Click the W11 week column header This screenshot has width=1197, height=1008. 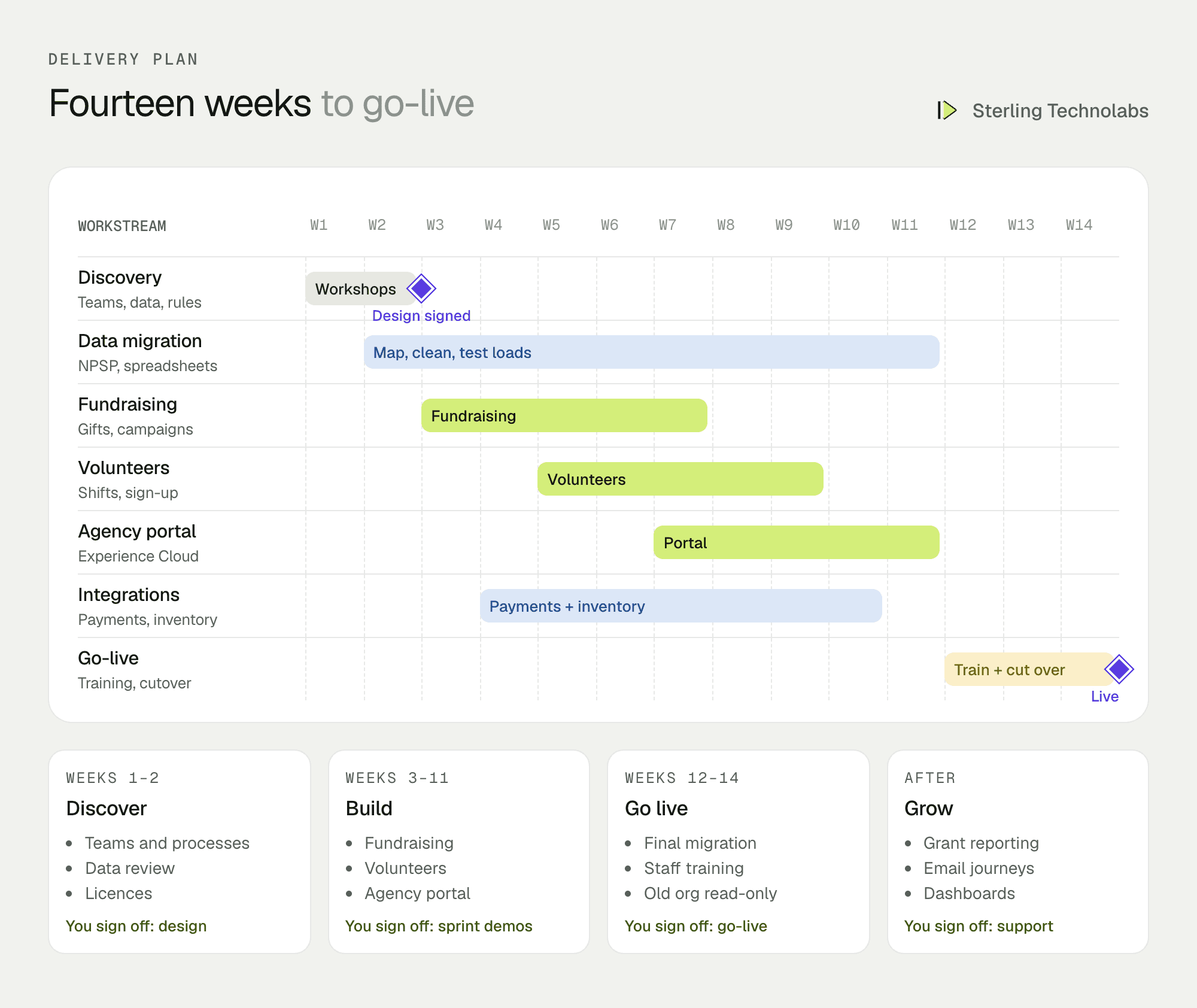[904, 225]
